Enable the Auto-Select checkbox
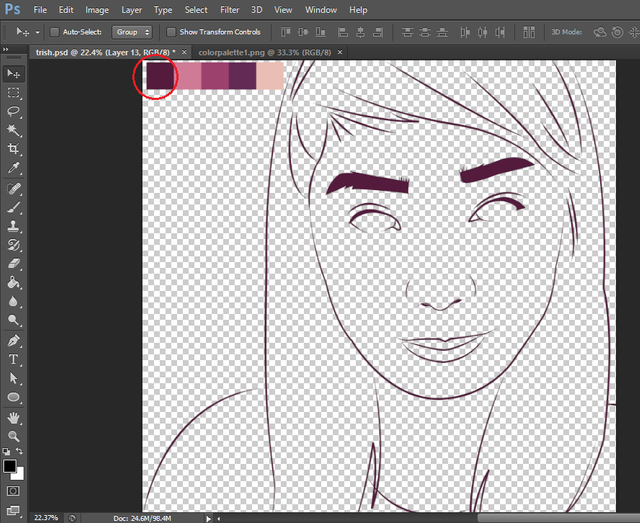The width and height of the screenshot is (640, 523). click(x=54, y=32)
